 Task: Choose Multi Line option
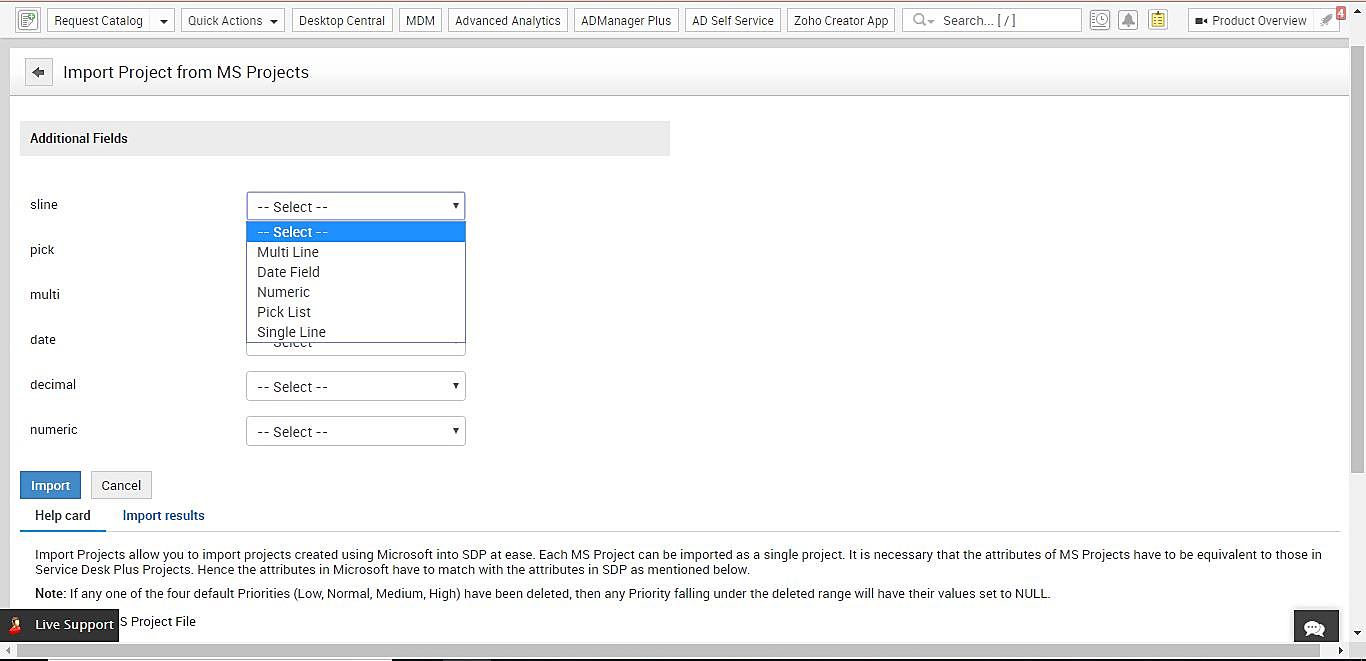click(x=356, y=252)
